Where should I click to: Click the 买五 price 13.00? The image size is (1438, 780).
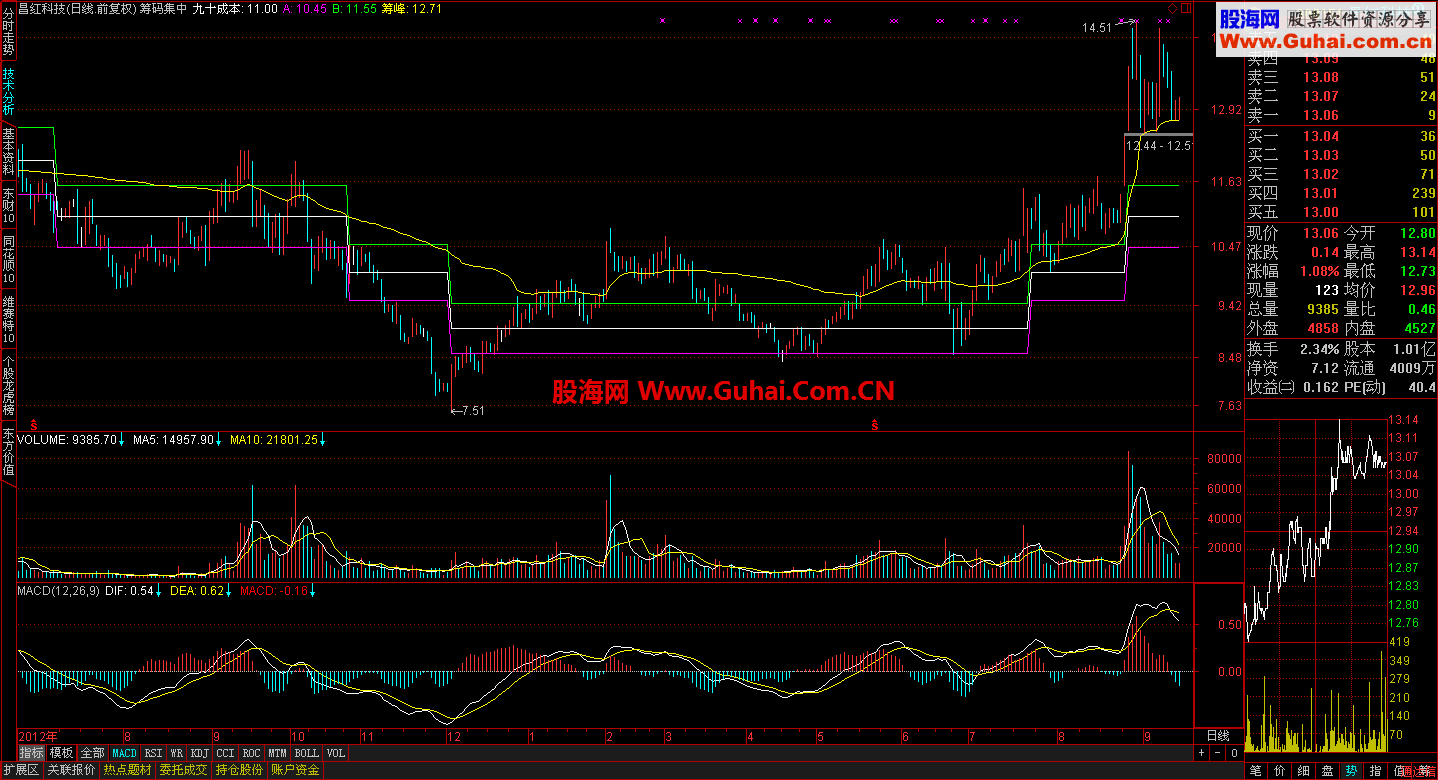(1320, 212)
